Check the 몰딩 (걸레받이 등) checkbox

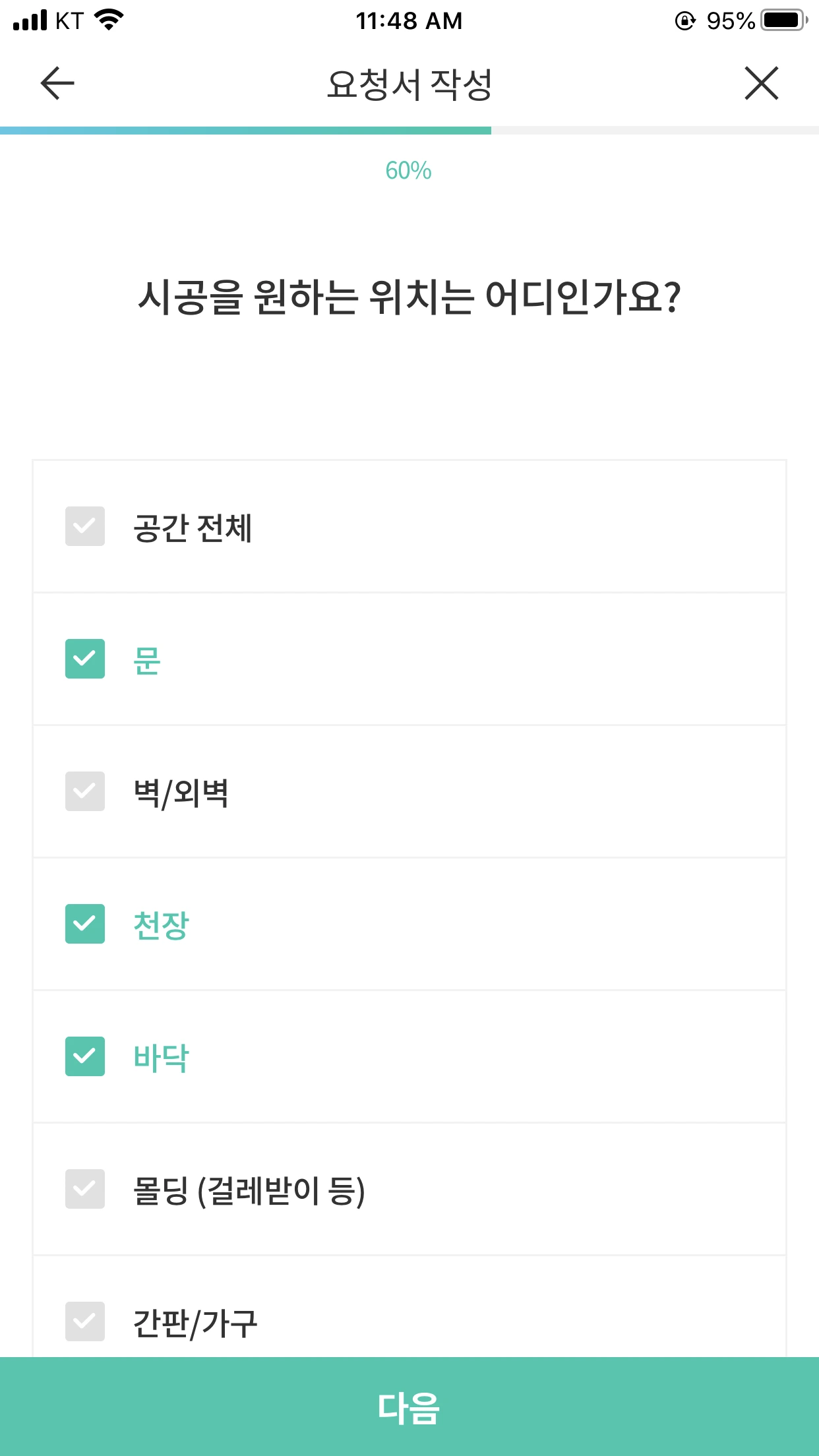[85, 1189]
